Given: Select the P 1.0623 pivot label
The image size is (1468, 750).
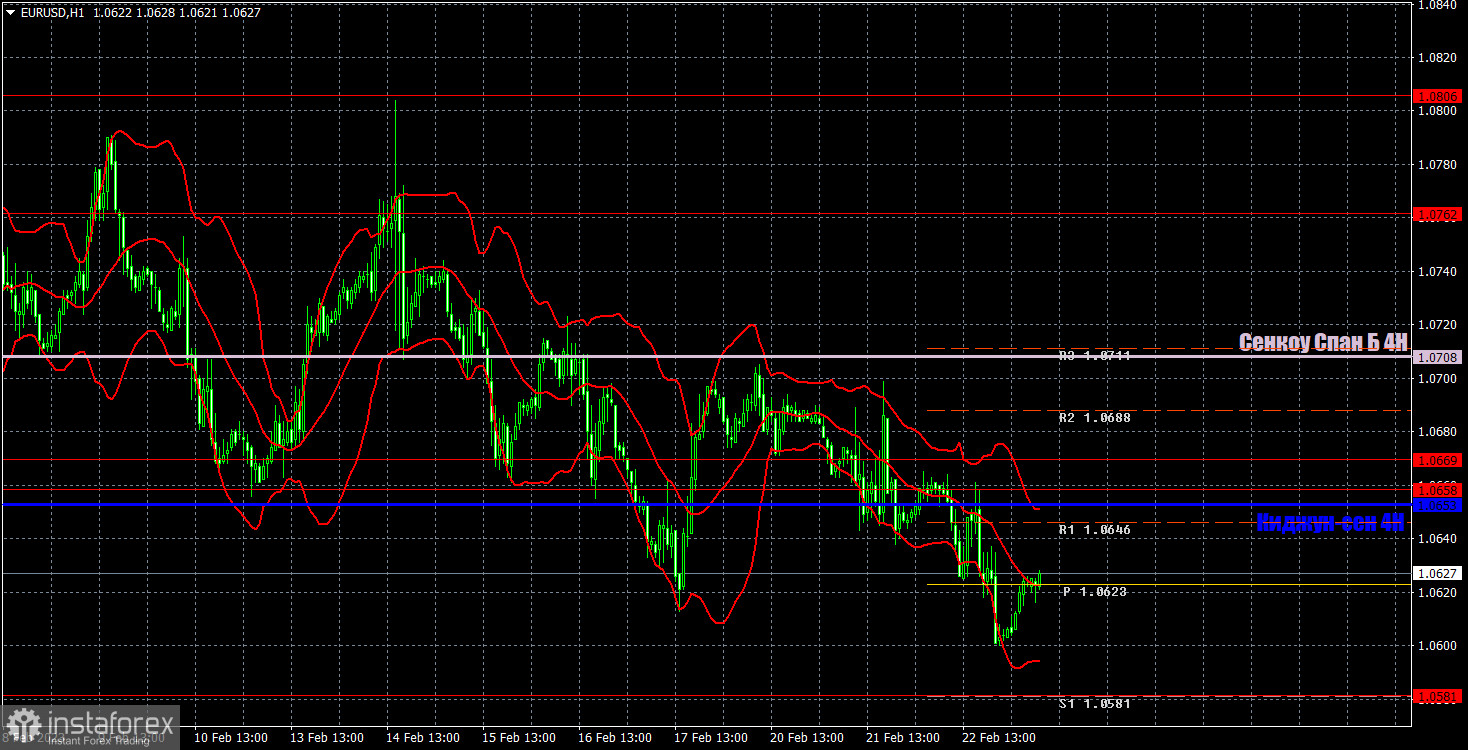Looking at the screenshot, I should click(x=1095, y=592).
